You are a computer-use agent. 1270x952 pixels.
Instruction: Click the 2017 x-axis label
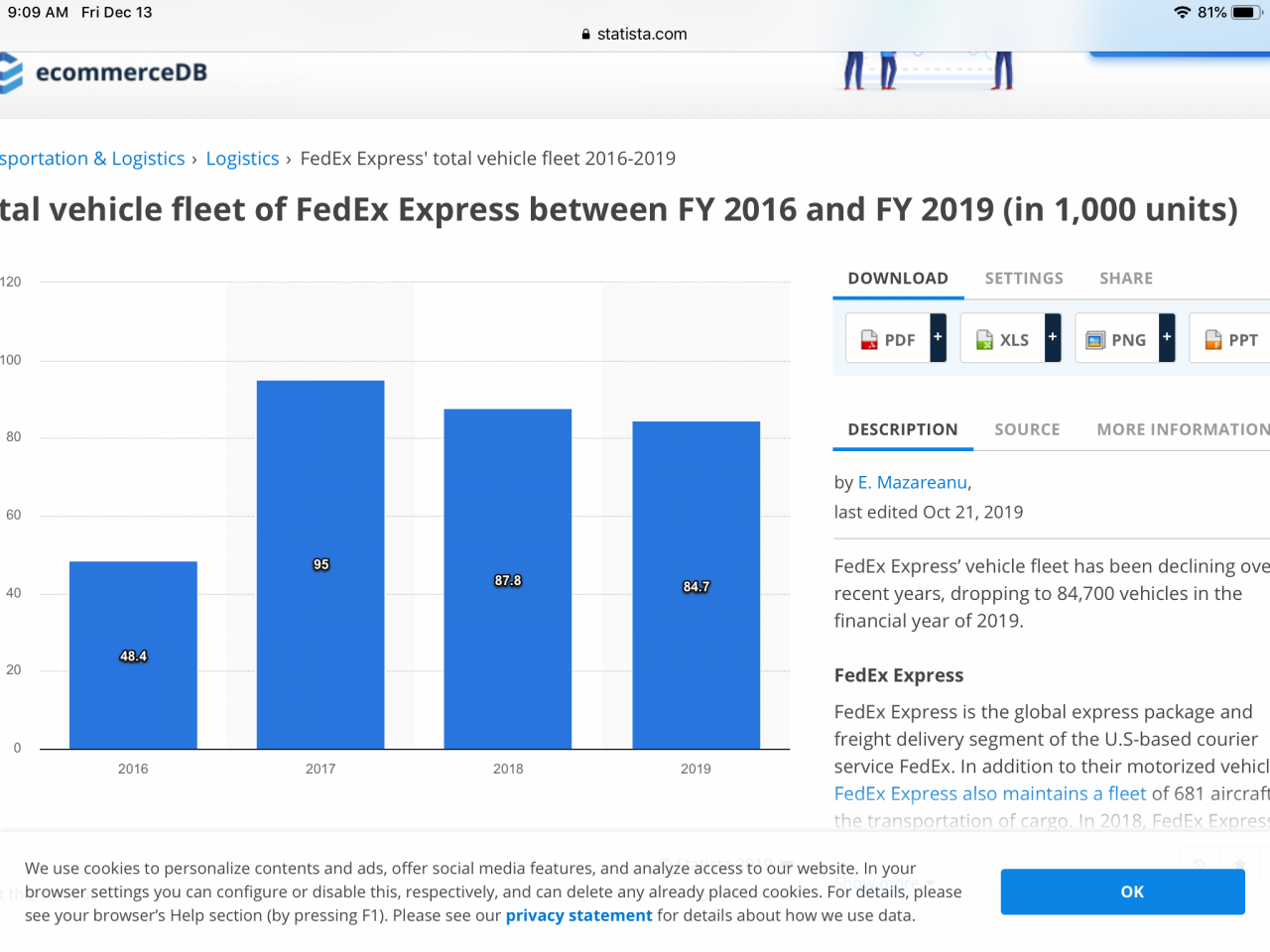click(320, 769)
